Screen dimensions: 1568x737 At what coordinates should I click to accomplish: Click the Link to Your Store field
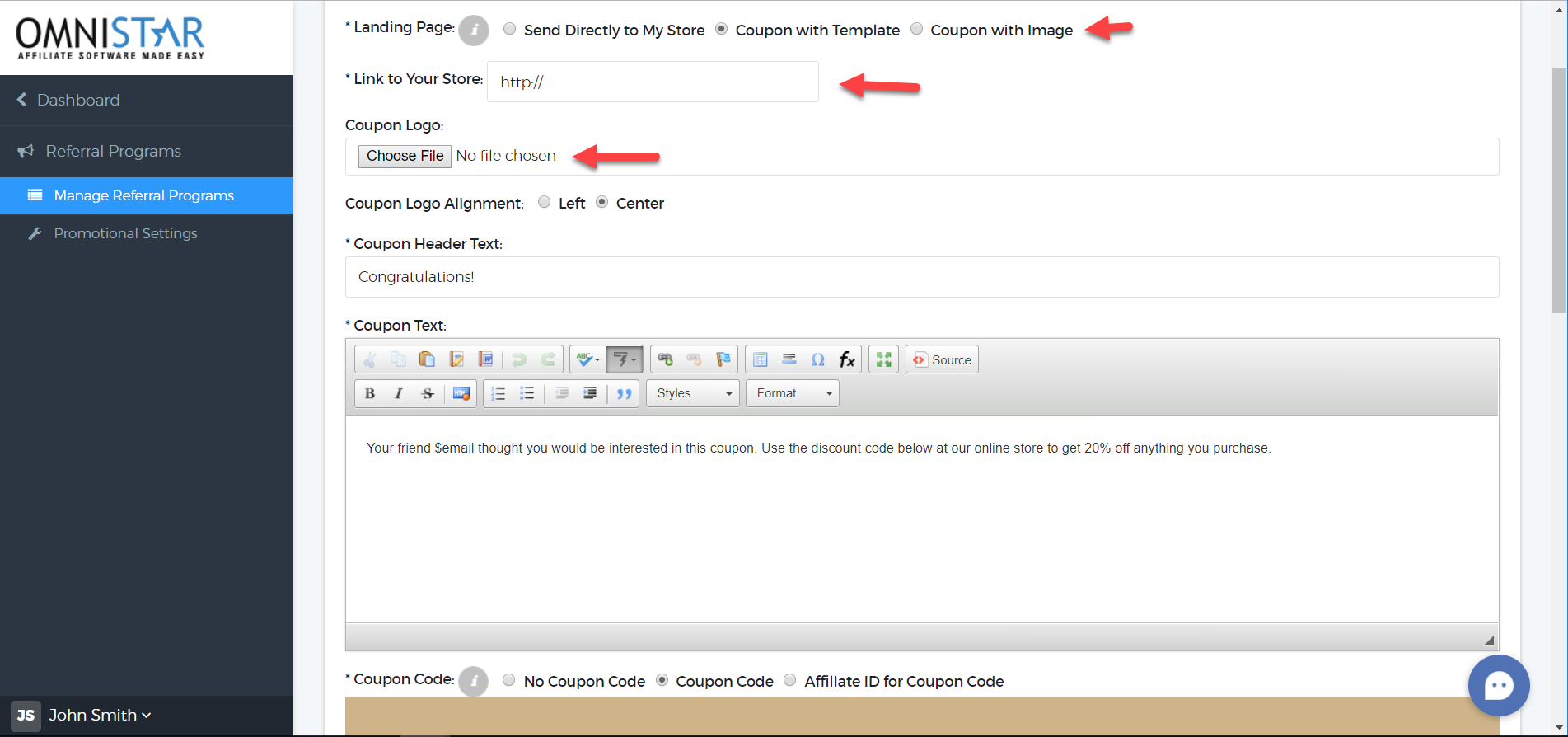(x=653, y=82)
